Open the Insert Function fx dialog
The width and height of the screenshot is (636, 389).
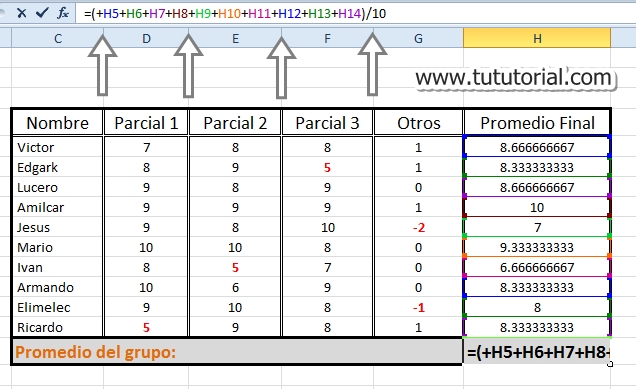[x=63, y=13]
